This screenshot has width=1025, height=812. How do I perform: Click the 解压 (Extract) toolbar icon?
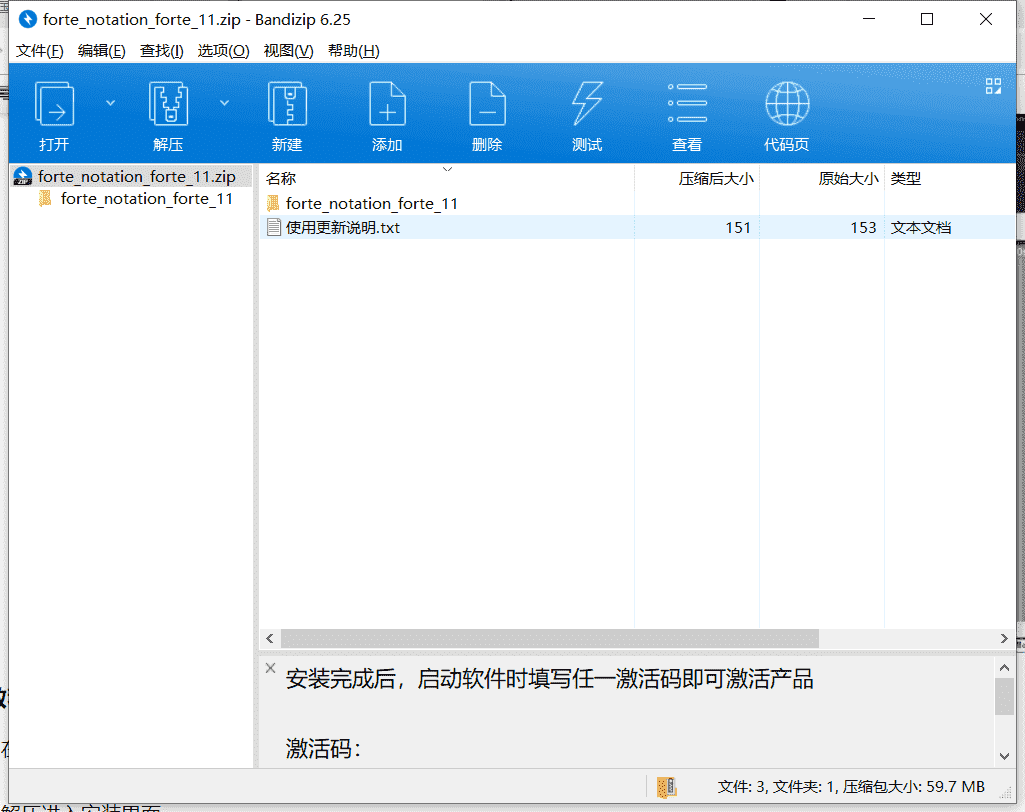coord(169,104)
